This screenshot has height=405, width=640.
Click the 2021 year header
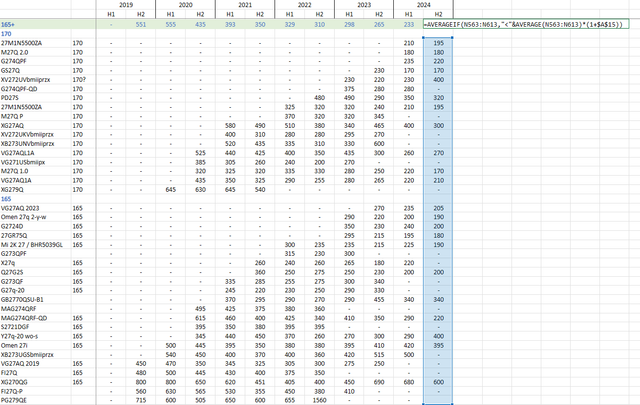pyautogui.click(x=245, y=5)
